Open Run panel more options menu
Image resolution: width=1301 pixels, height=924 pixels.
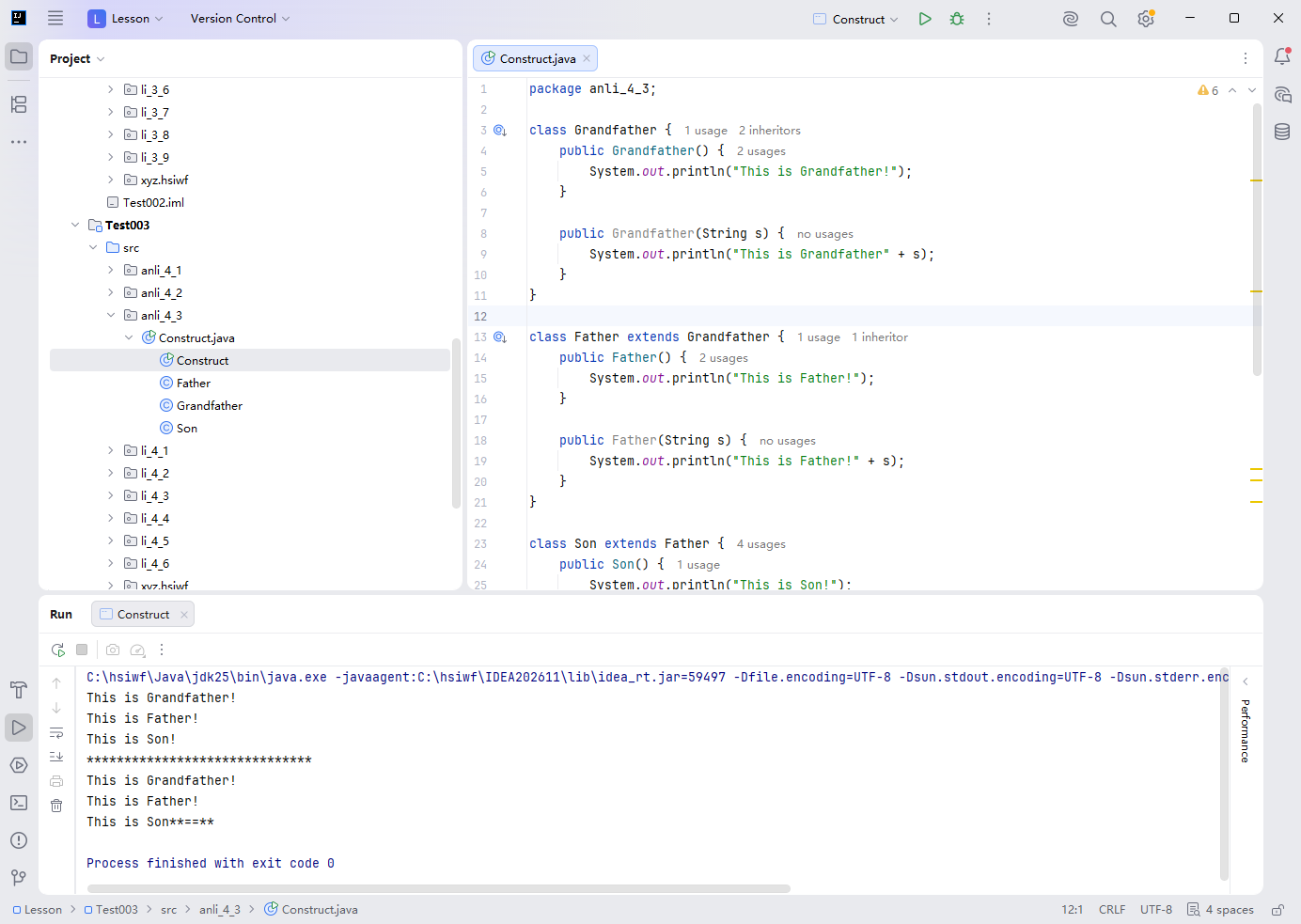click(162, 650)
